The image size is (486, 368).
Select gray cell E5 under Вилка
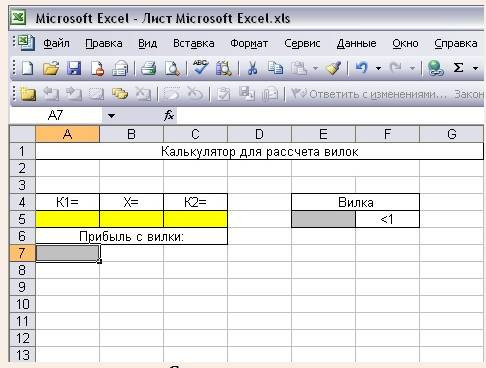(x=323, y=219)
